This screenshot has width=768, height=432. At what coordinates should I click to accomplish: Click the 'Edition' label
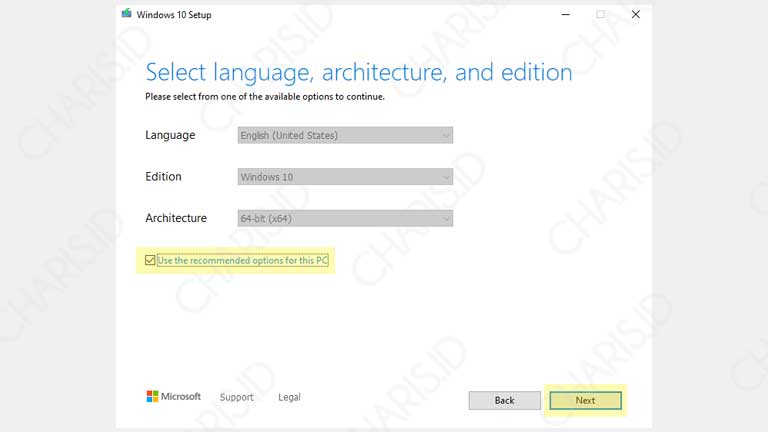[163, 176]
